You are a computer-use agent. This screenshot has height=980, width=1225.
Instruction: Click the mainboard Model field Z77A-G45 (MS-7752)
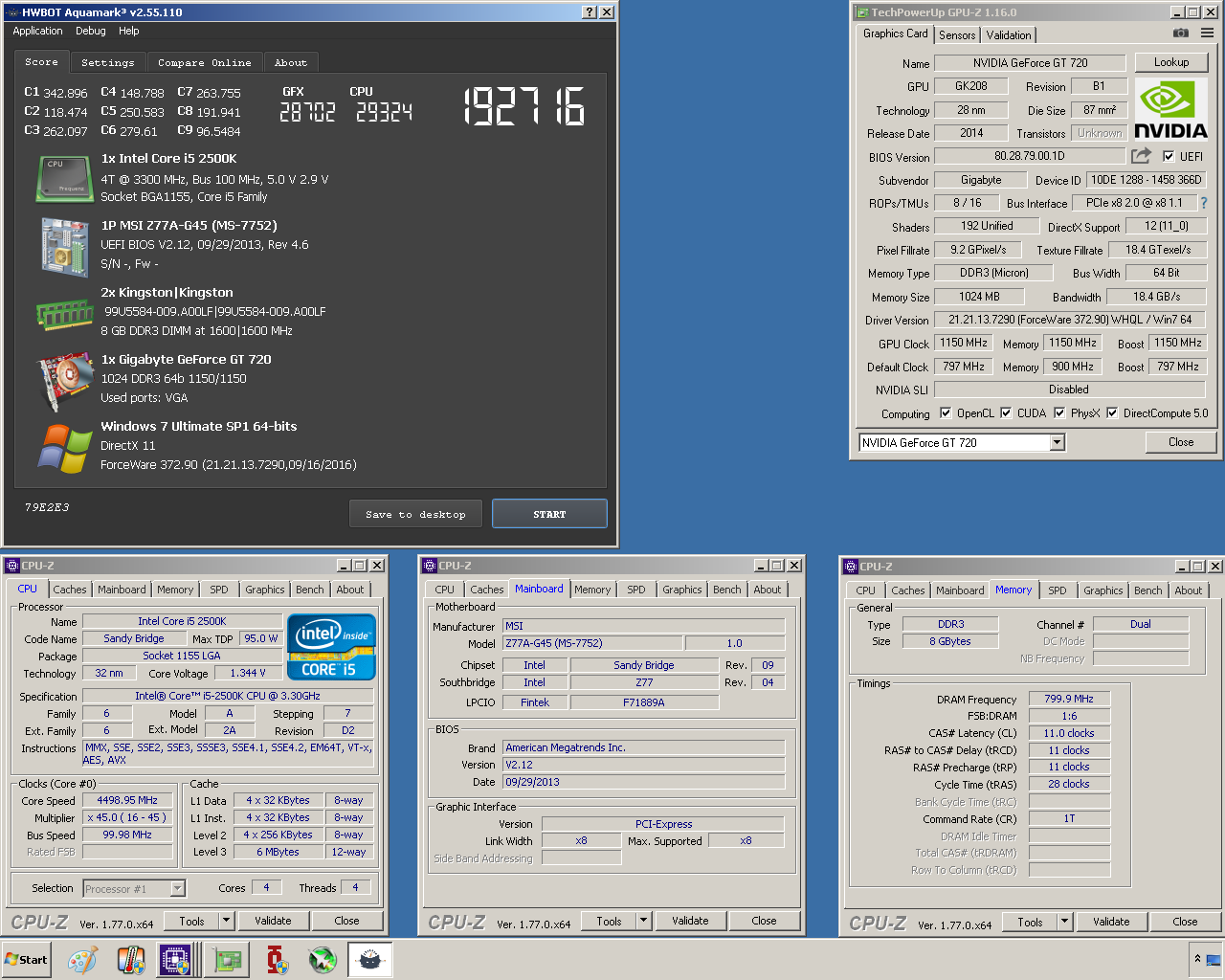[x=593, y=643]
